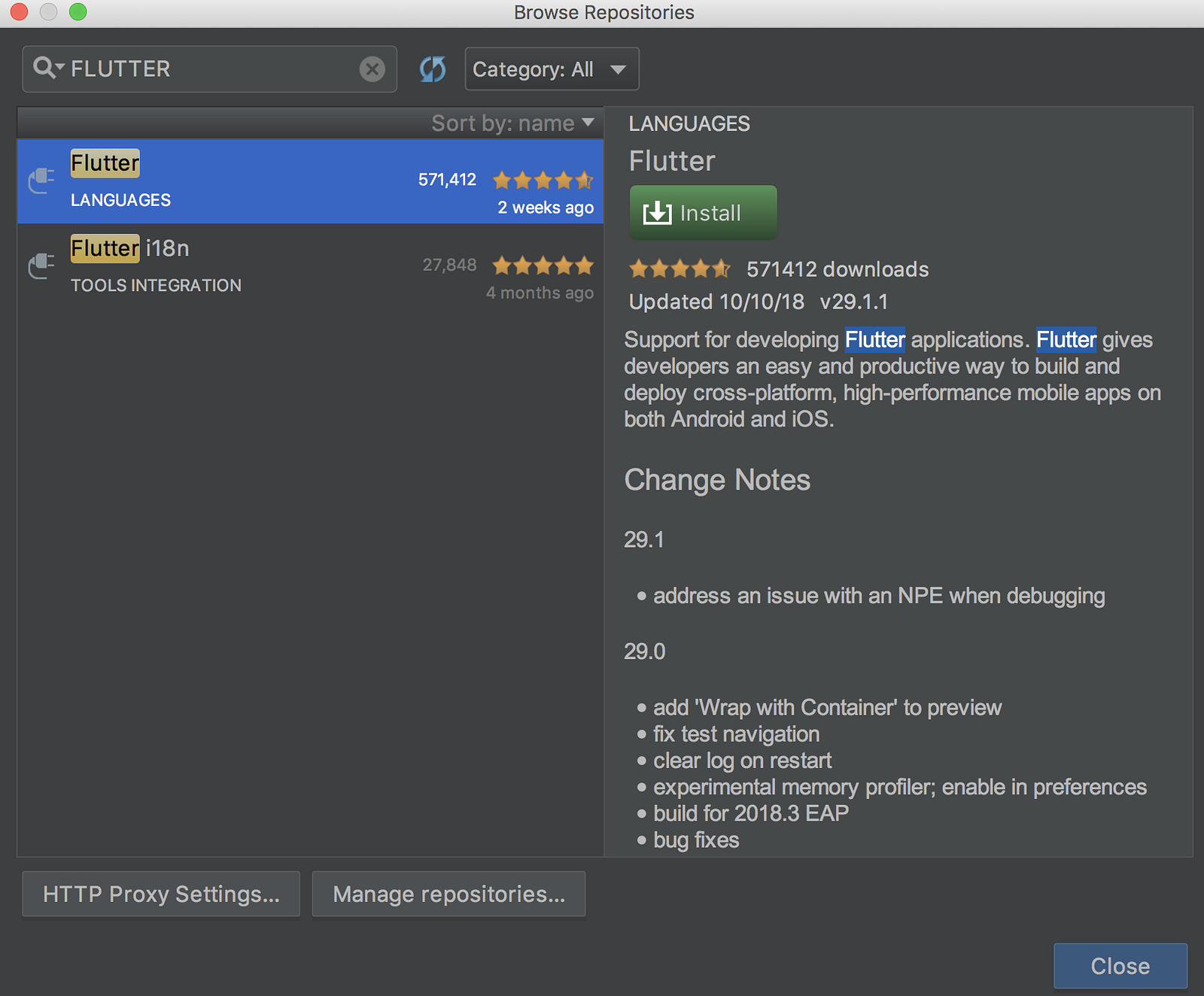This screenshot has height=996, width=1204.
Task: Open the Sort by: name dropdown
Action: [512, 123]
